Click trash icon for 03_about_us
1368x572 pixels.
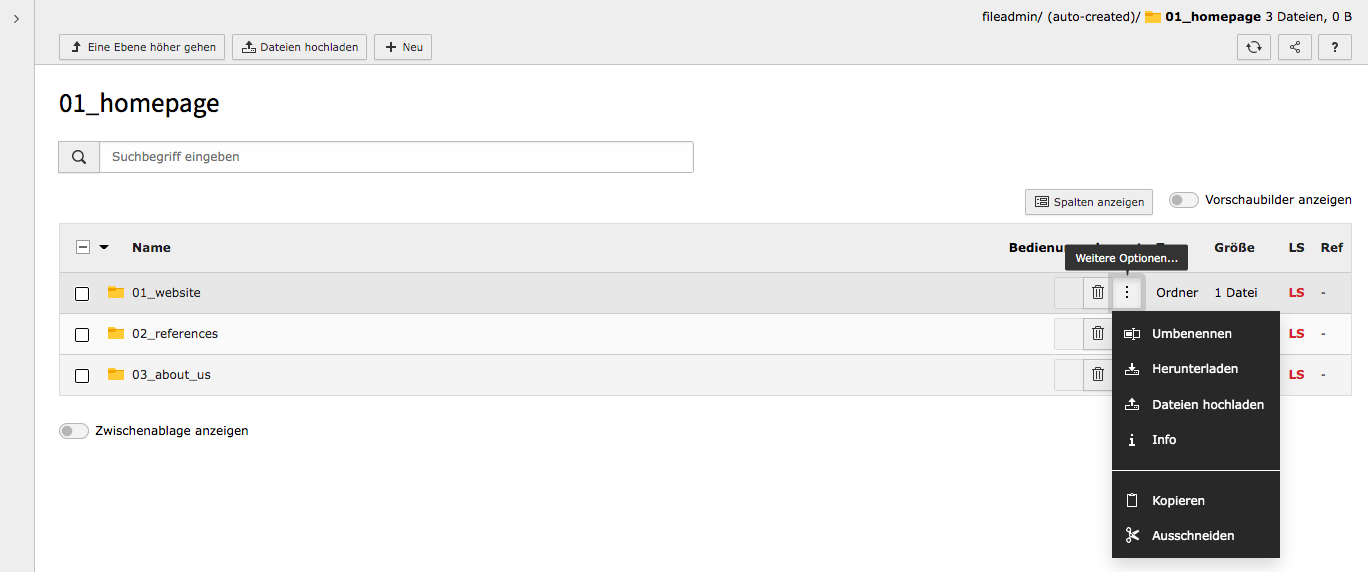click(x=1098, y=375)
